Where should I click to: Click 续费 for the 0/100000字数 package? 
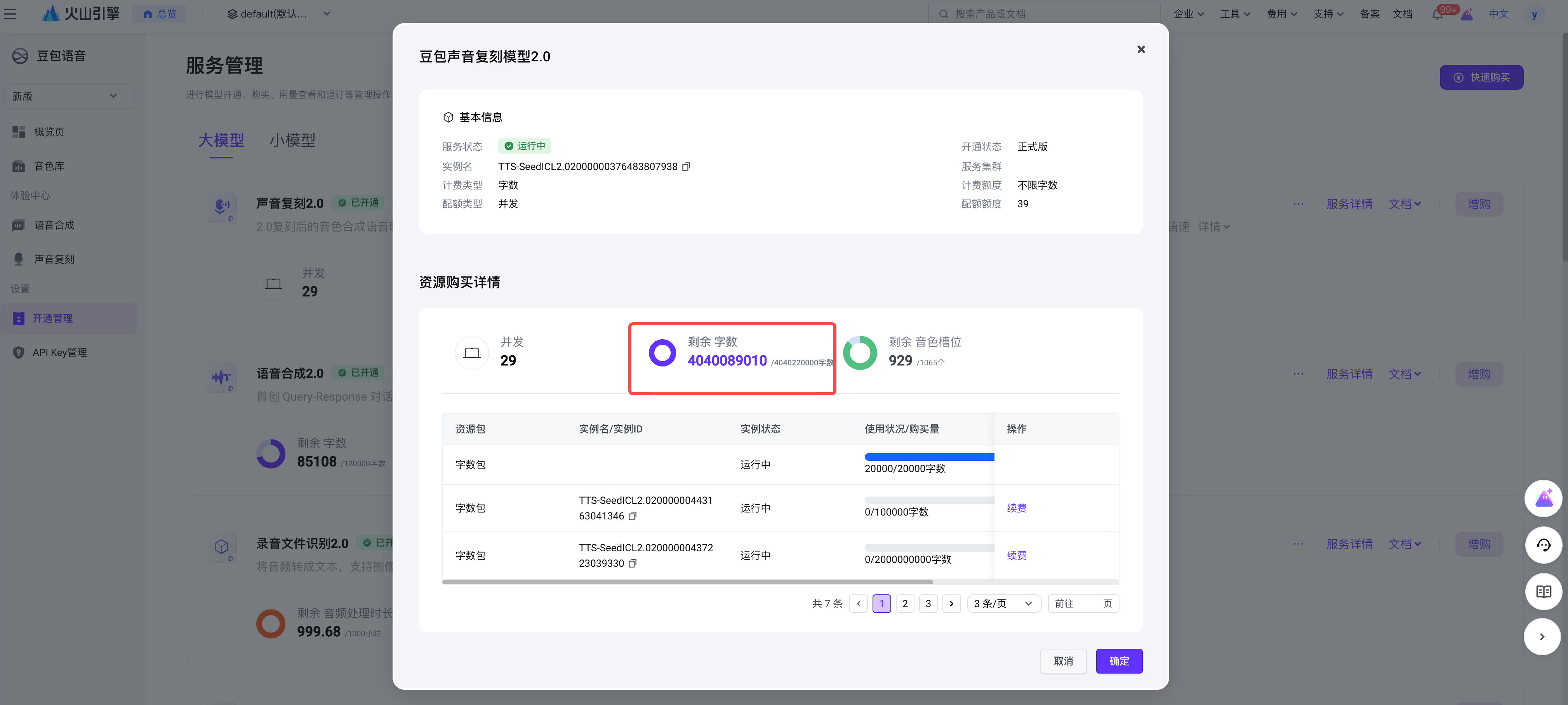[x=1016, y=508]
